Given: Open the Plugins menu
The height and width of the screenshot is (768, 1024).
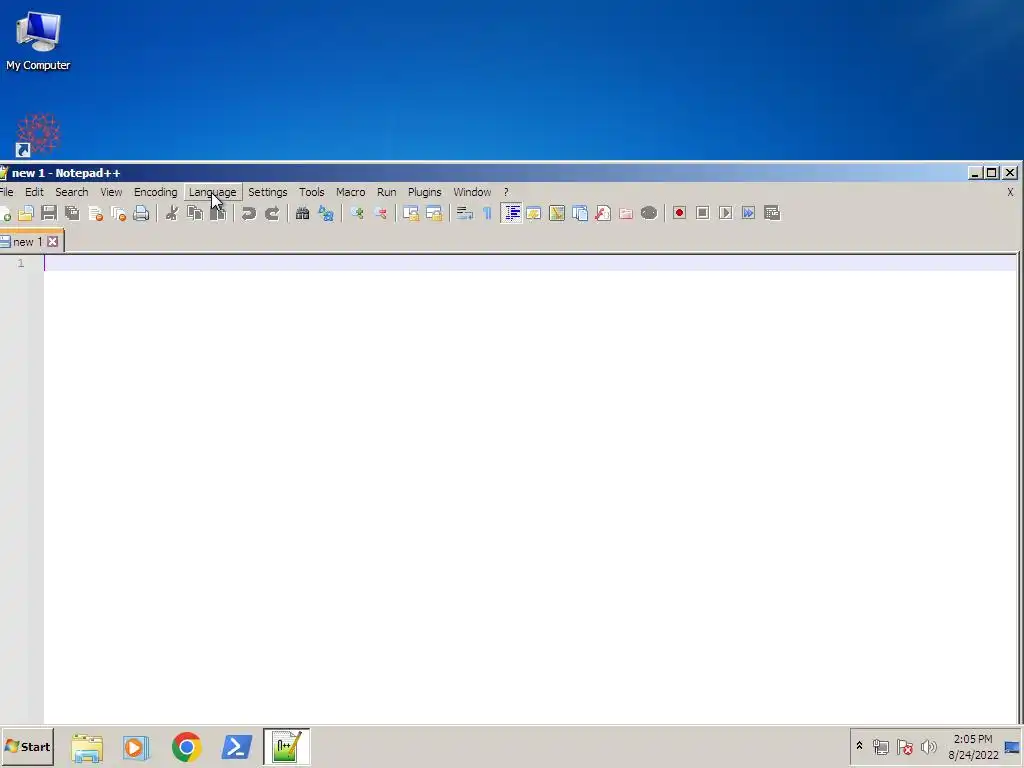Looking at the screenshot, I should pyautogui.click(x=424, y=192).
